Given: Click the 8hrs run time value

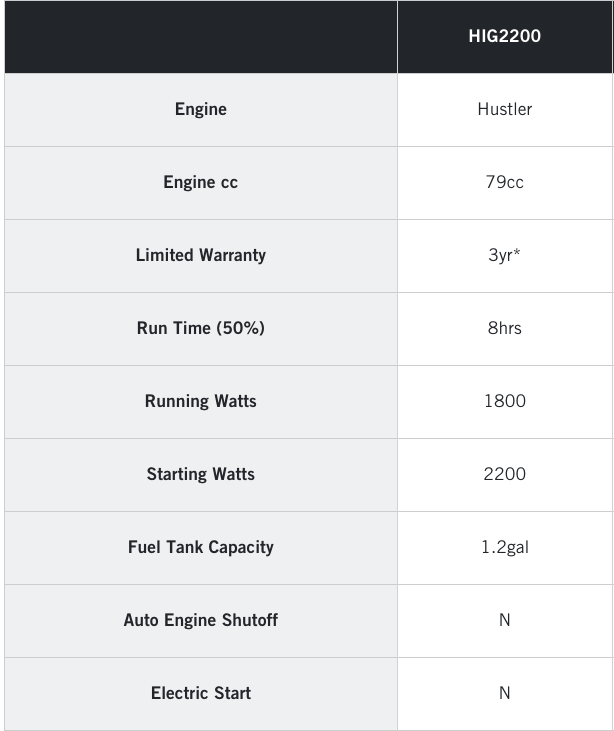Looking at the screenshot, I should 504,328.
